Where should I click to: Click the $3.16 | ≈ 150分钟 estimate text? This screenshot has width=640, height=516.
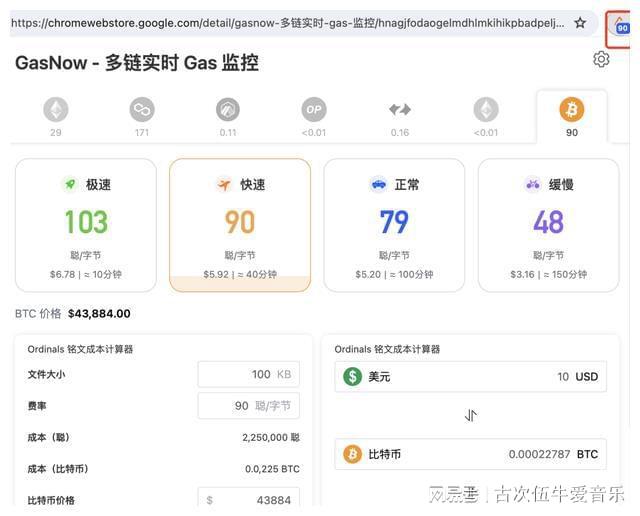click(549, 274)
